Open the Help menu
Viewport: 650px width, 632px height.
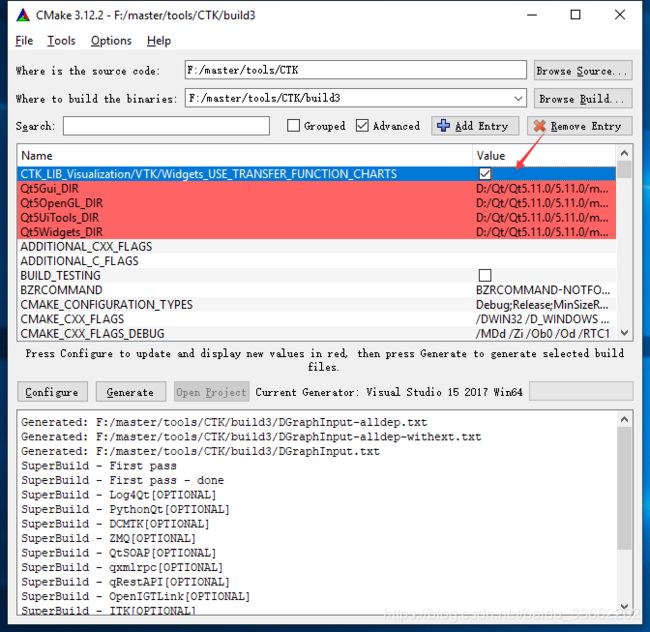(x=159, y=41)
